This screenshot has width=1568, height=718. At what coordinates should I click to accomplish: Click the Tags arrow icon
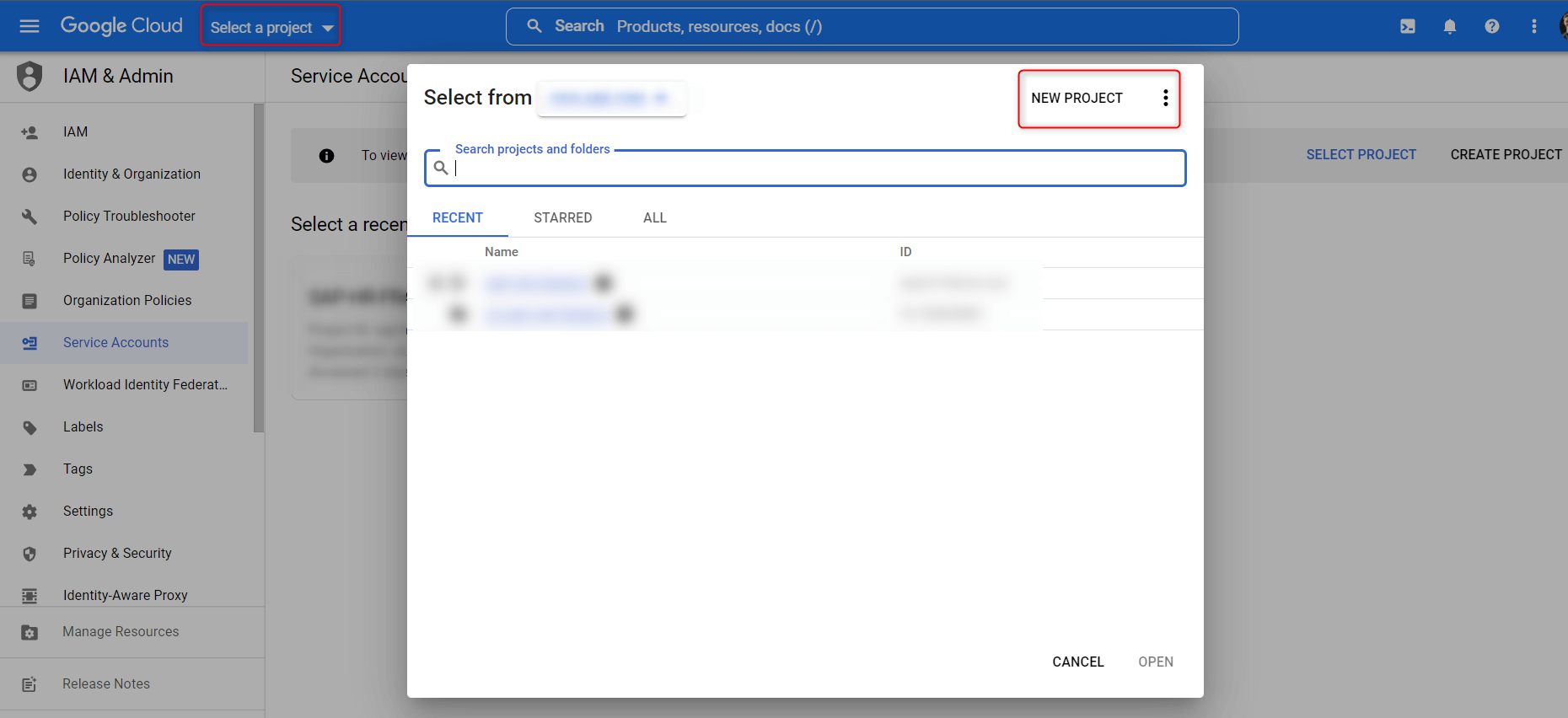click(30, 469)
